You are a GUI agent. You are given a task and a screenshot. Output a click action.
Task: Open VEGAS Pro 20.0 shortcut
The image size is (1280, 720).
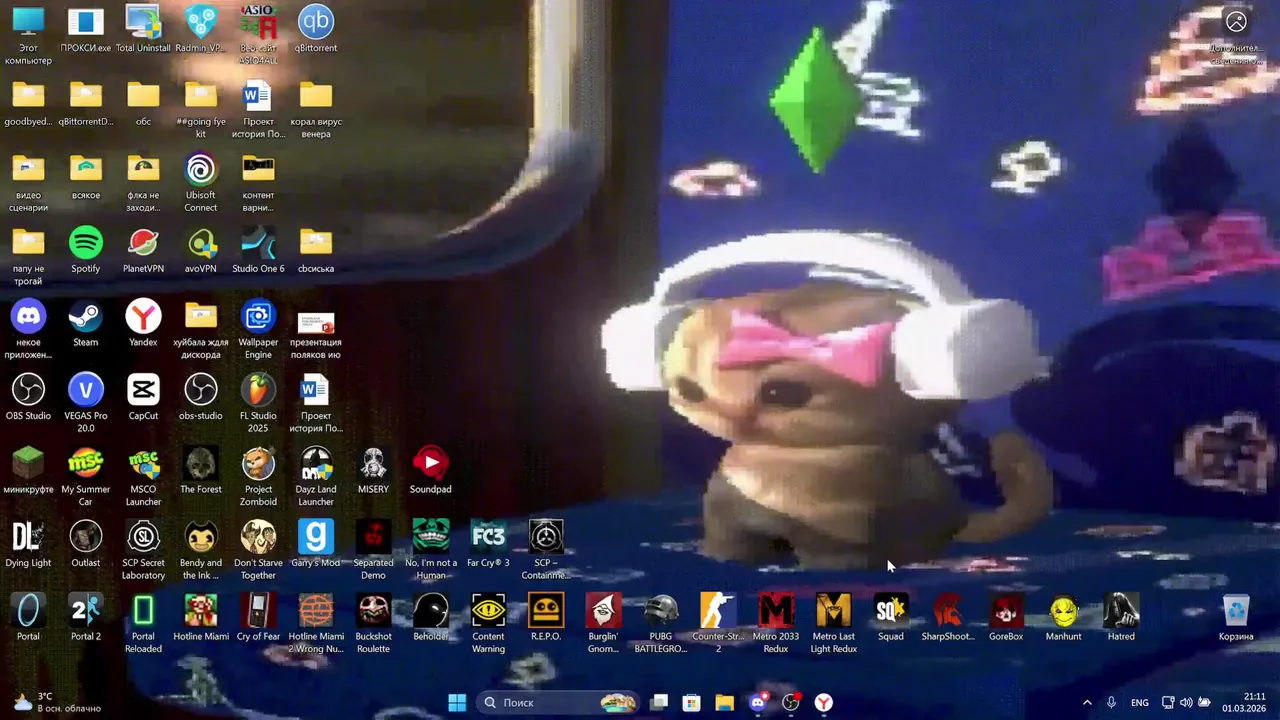[x=86, y=404]
